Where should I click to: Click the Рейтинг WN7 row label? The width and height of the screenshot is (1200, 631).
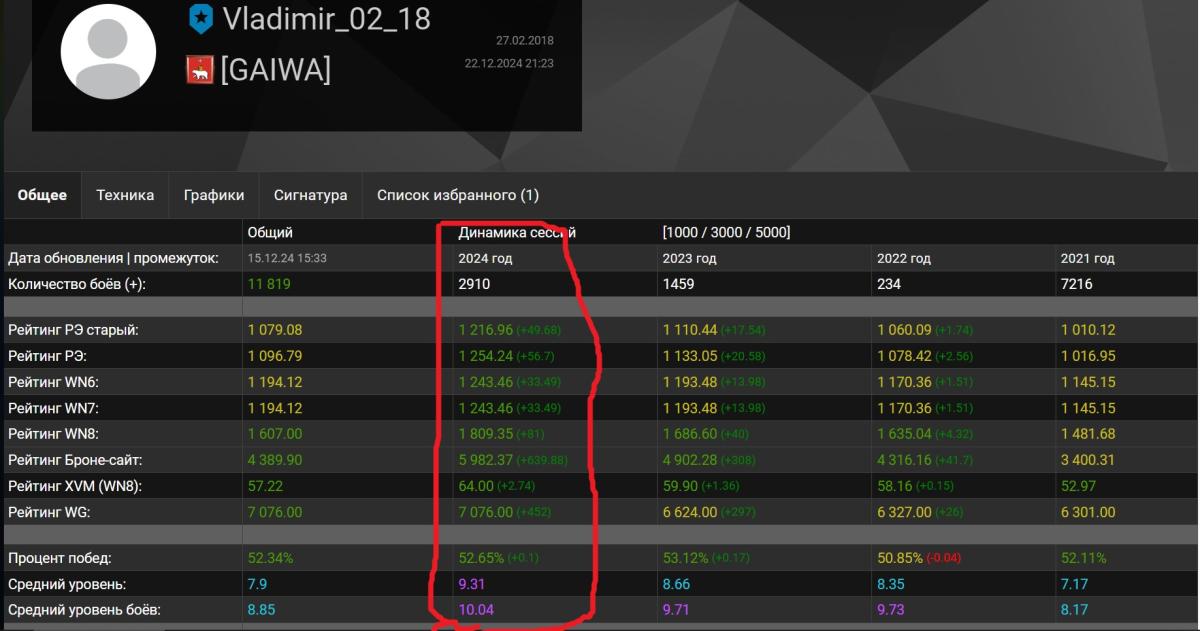[x=53, y=408]
